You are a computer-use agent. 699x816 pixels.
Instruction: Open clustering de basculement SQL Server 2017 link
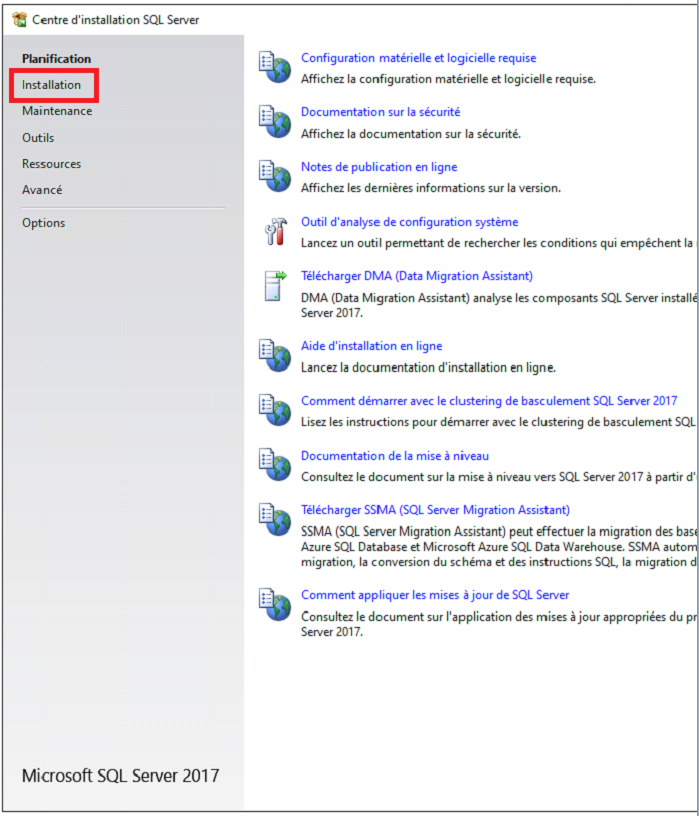[x=489, y=401]
